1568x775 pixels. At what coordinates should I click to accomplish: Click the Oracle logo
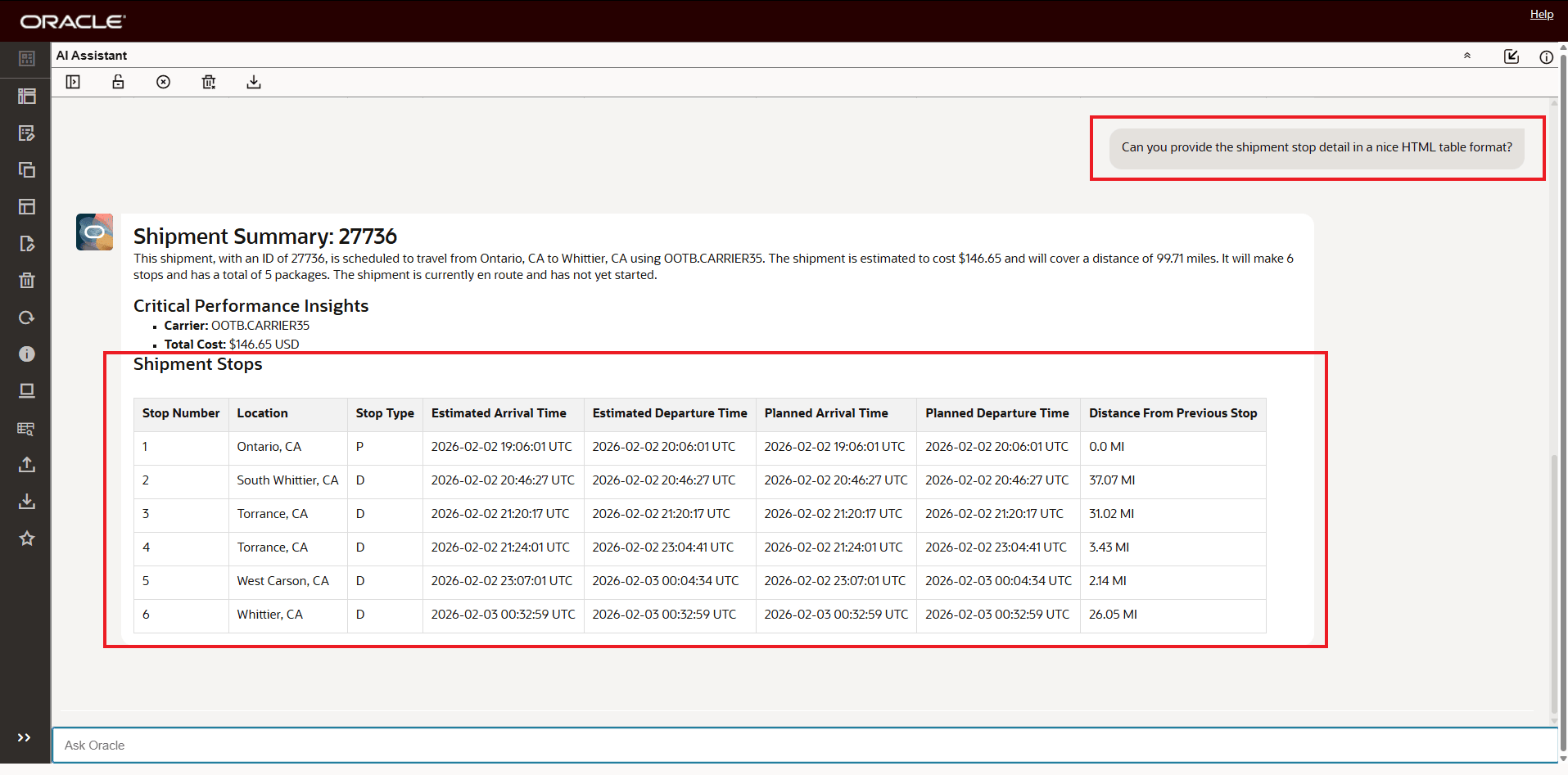coord(73,21)
